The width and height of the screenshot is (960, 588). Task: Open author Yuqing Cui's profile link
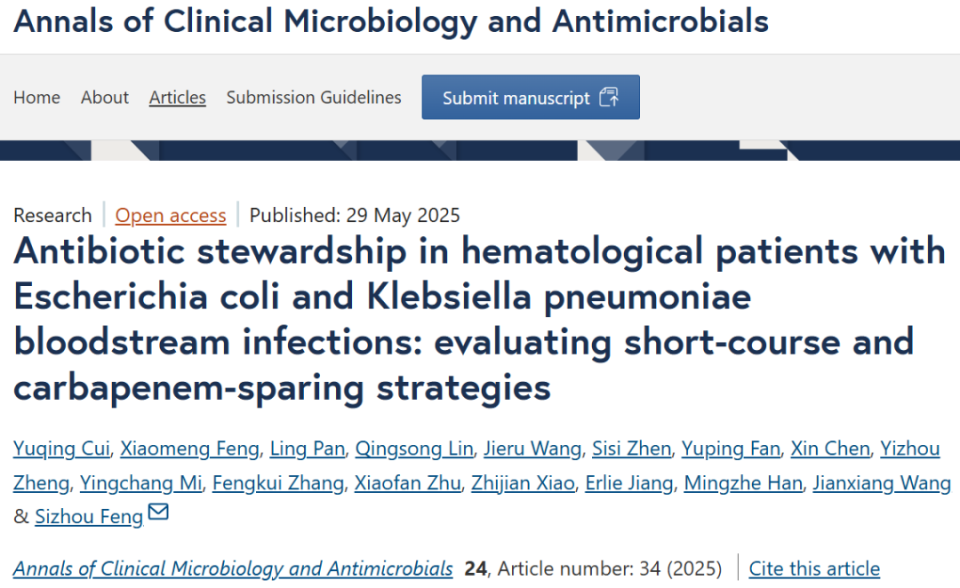[x=62, y=448]
